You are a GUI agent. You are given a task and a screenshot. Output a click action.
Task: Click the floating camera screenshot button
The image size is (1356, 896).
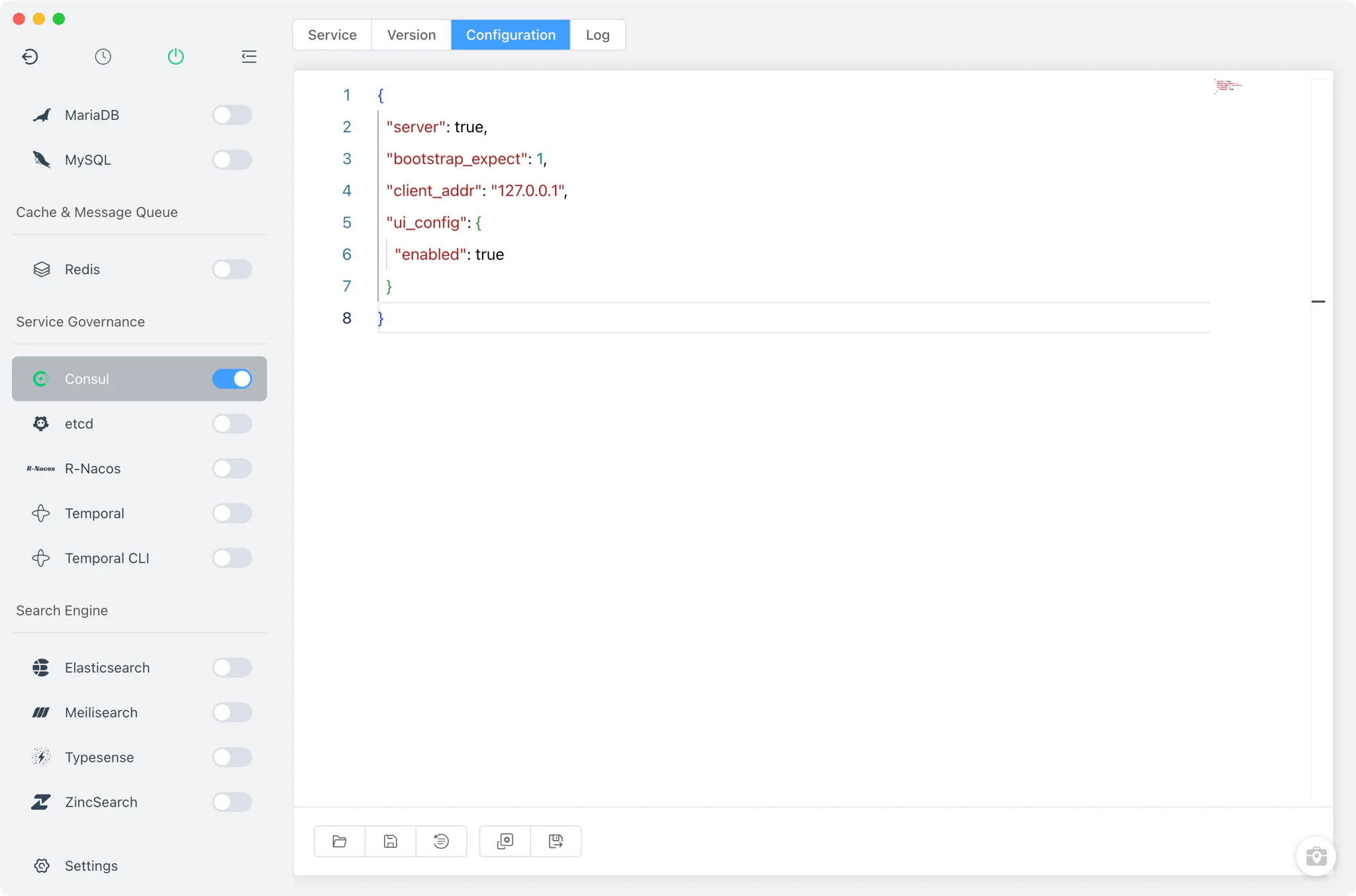[x=1316, y=856]
